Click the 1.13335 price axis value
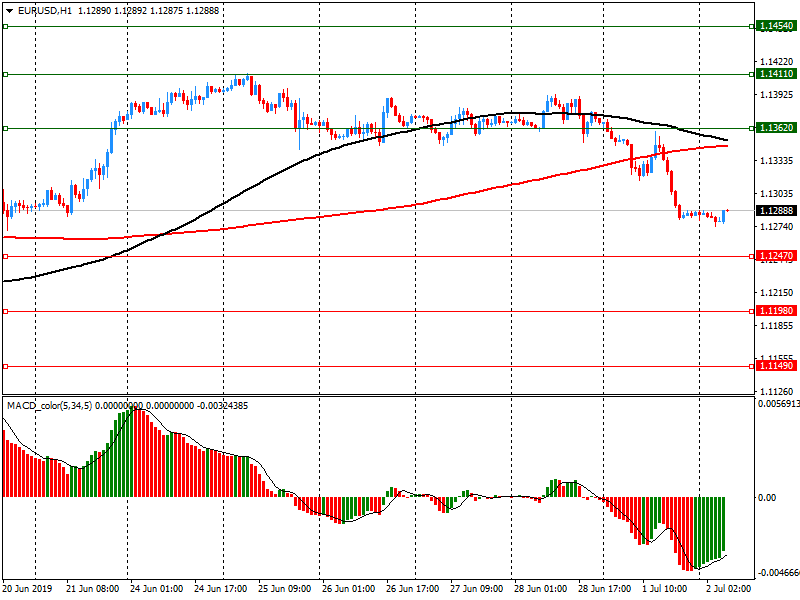The width and height of the screenshot is (800, 600). pyautogui.click(x=777, y=161)
